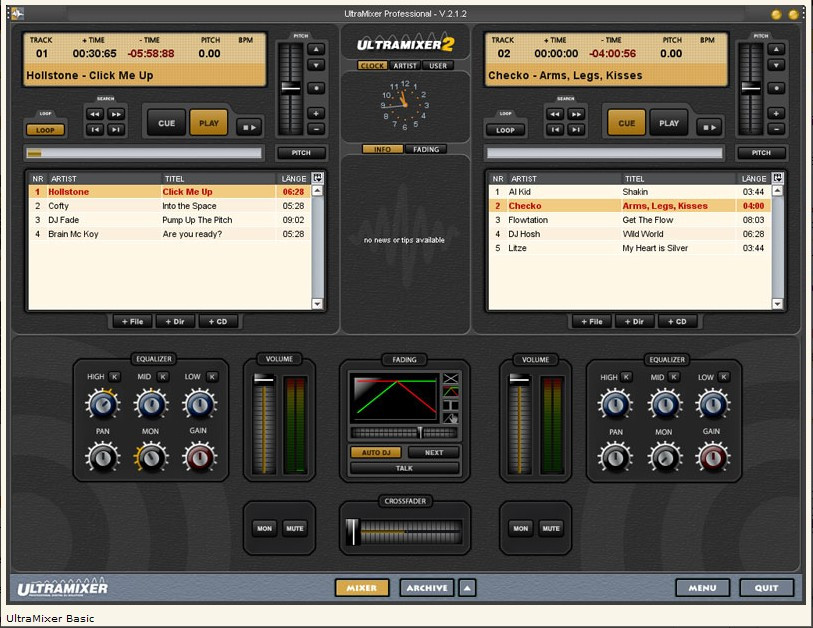
Task: Skip to previous track on left deck
Action: 94,130
